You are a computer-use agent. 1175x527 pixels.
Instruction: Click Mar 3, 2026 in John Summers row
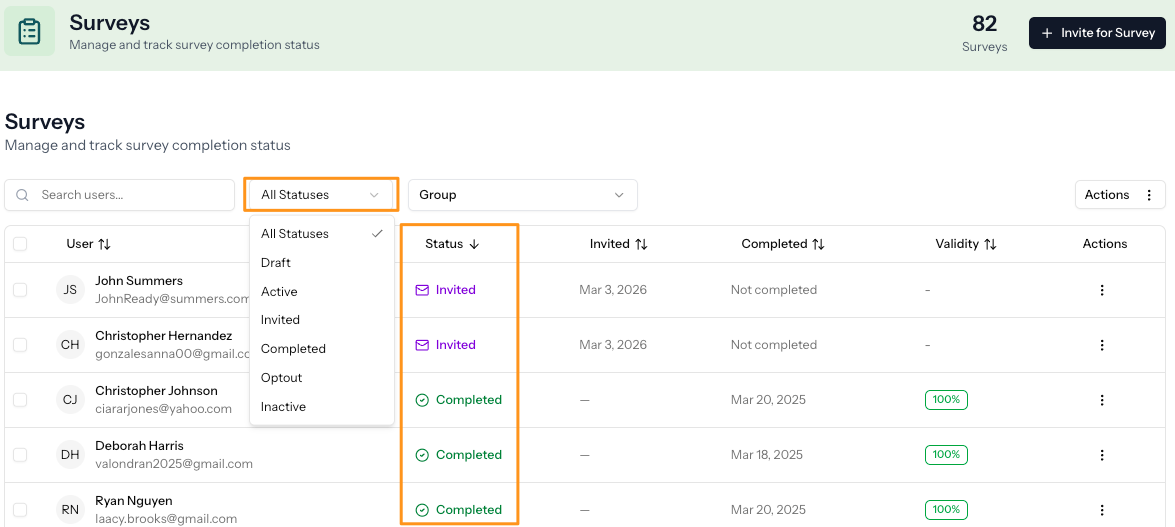[x=613, y=290]
